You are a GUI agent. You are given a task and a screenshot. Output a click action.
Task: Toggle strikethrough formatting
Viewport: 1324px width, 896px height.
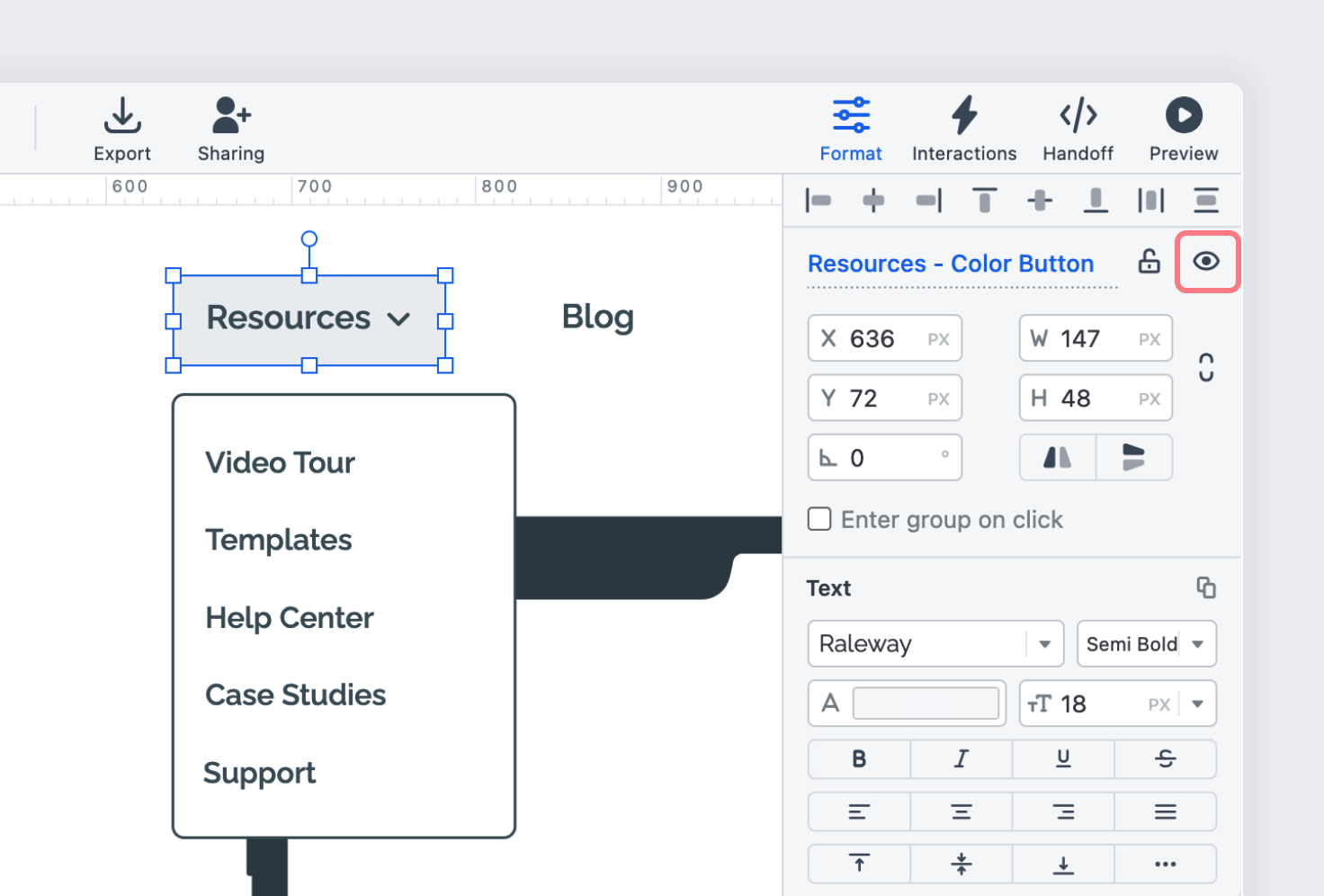click(x=1166, y=759)
